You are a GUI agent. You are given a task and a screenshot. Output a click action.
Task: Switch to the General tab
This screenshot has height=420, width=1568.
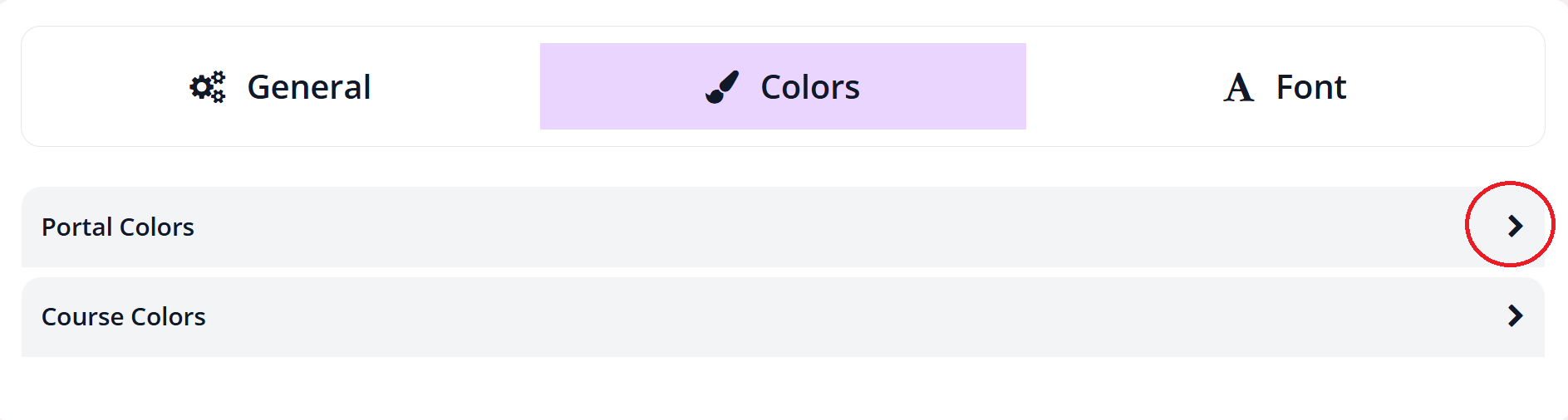click(281, 87)
